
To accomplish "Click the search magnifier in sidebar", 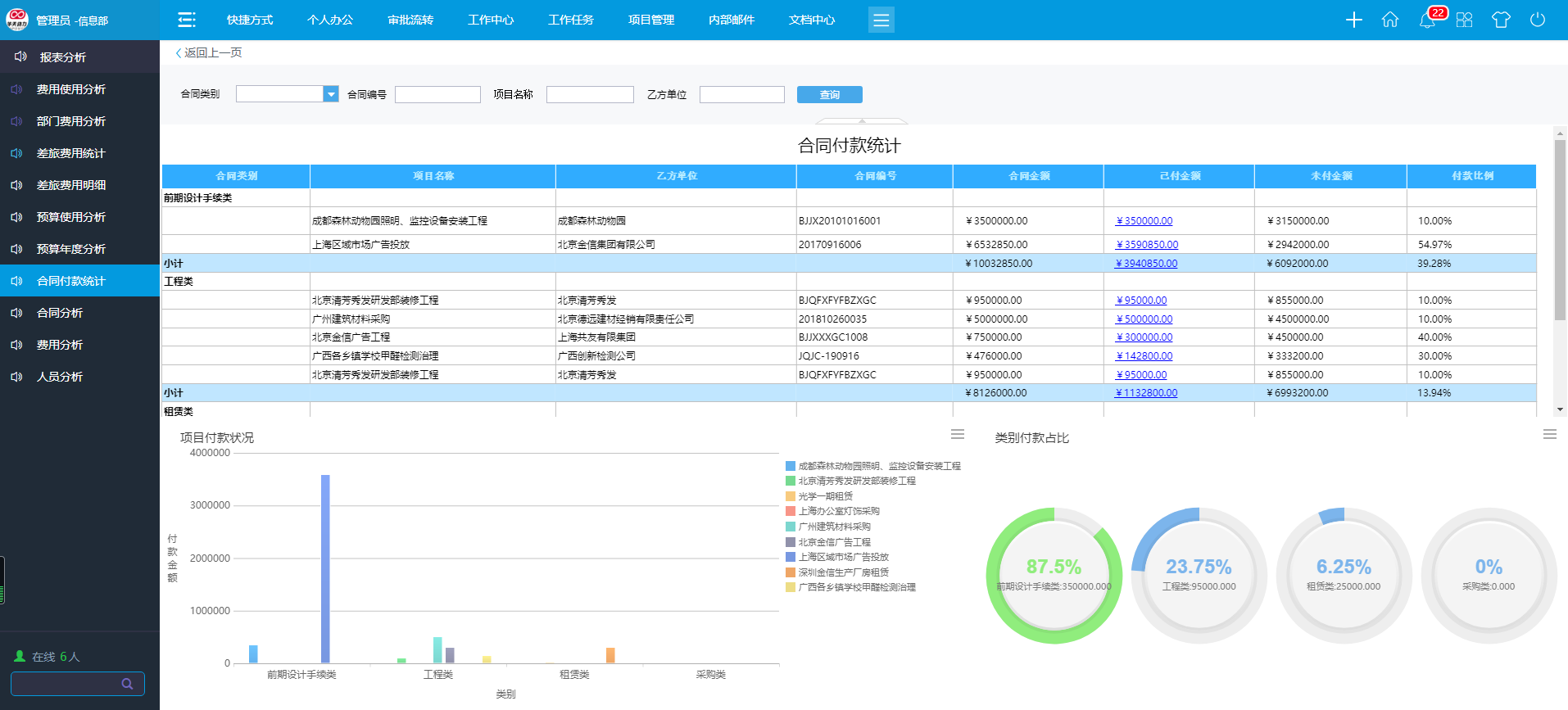I will coord(127,684).
